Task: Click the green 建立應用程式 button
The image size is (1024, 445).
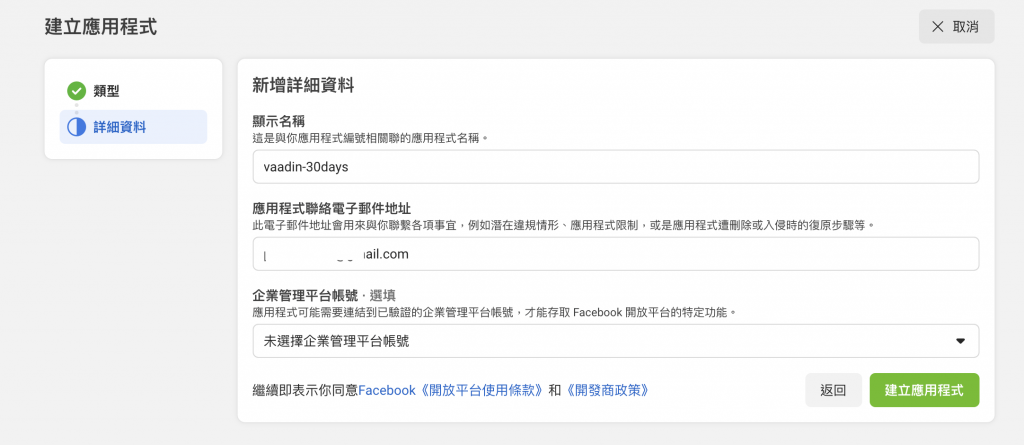Action: click(924, 391)
